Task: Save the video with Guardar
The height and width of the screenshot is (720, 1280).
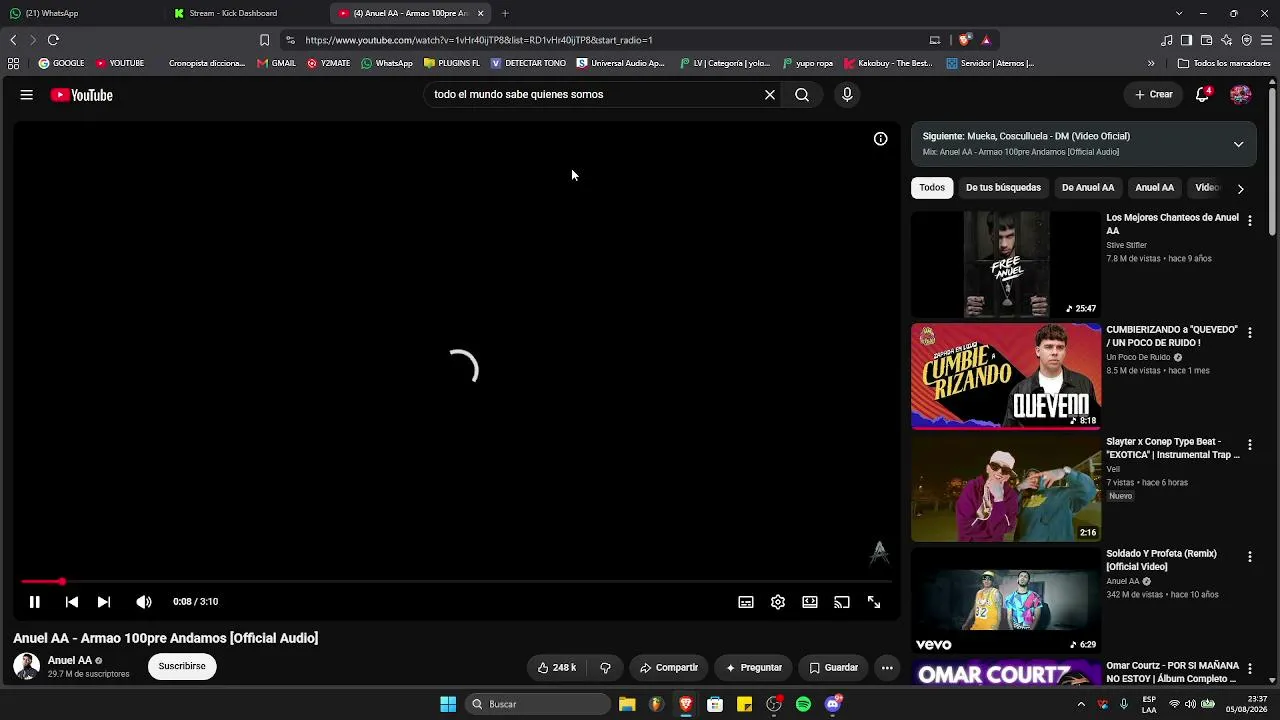Action: (834, 667)
